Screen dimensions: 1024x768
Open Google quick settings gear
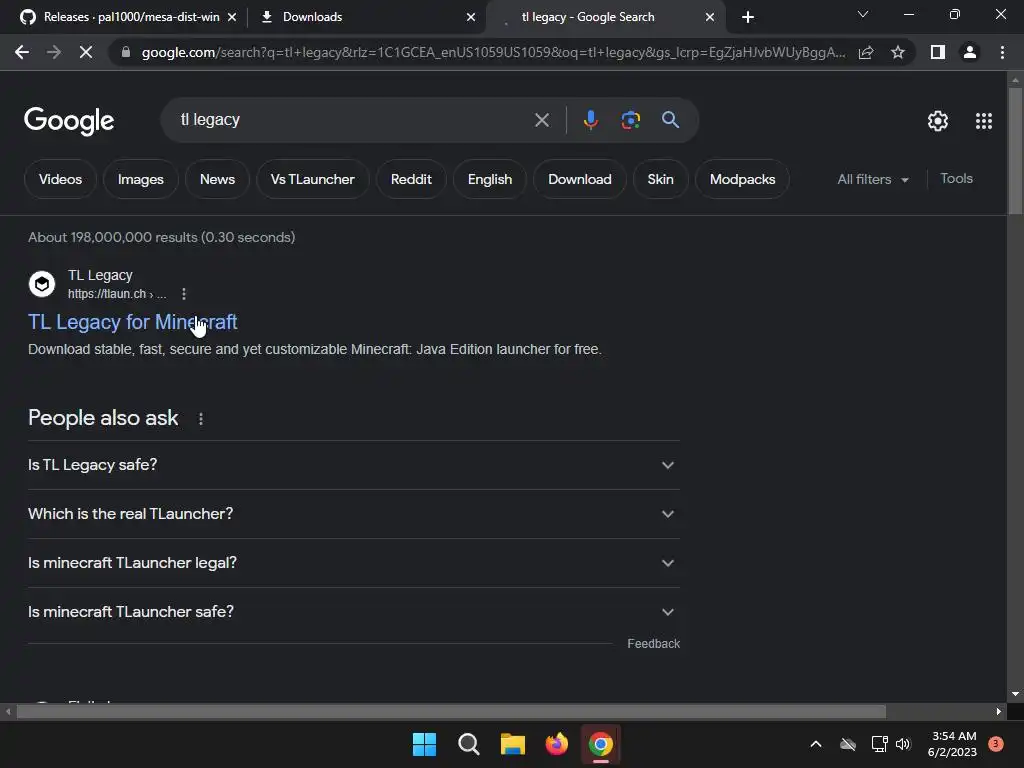pyautogui.click(x=938, y=121)
